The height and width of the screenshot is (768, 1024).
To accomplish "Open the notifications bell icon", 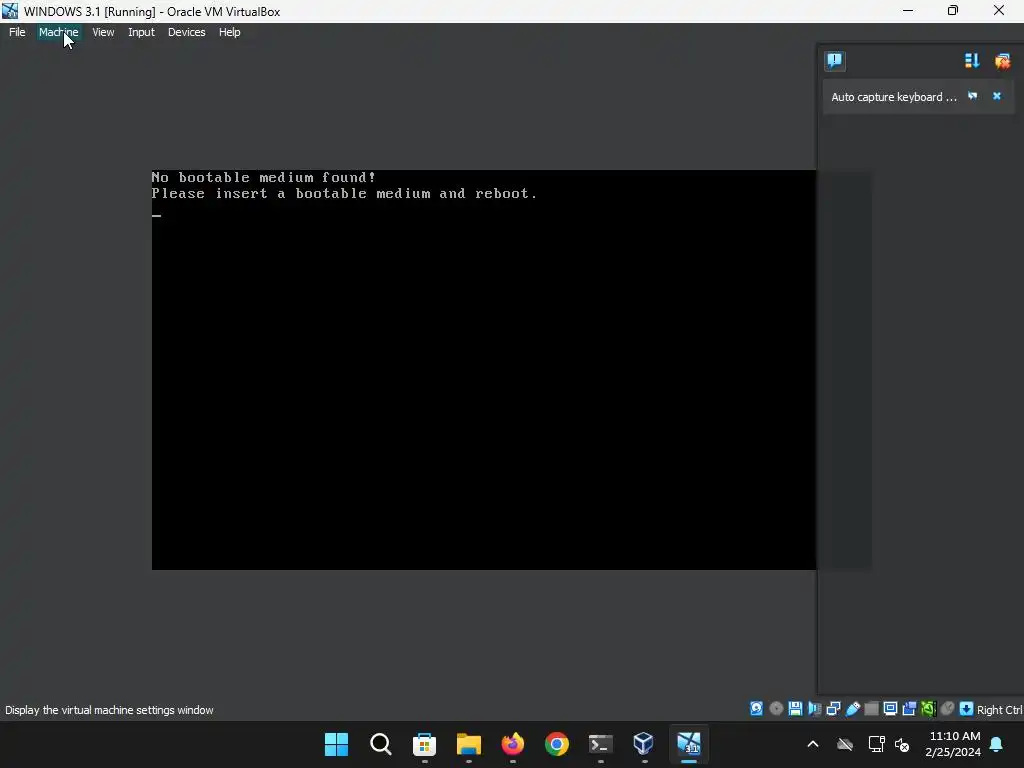I will tap(997, 744).
